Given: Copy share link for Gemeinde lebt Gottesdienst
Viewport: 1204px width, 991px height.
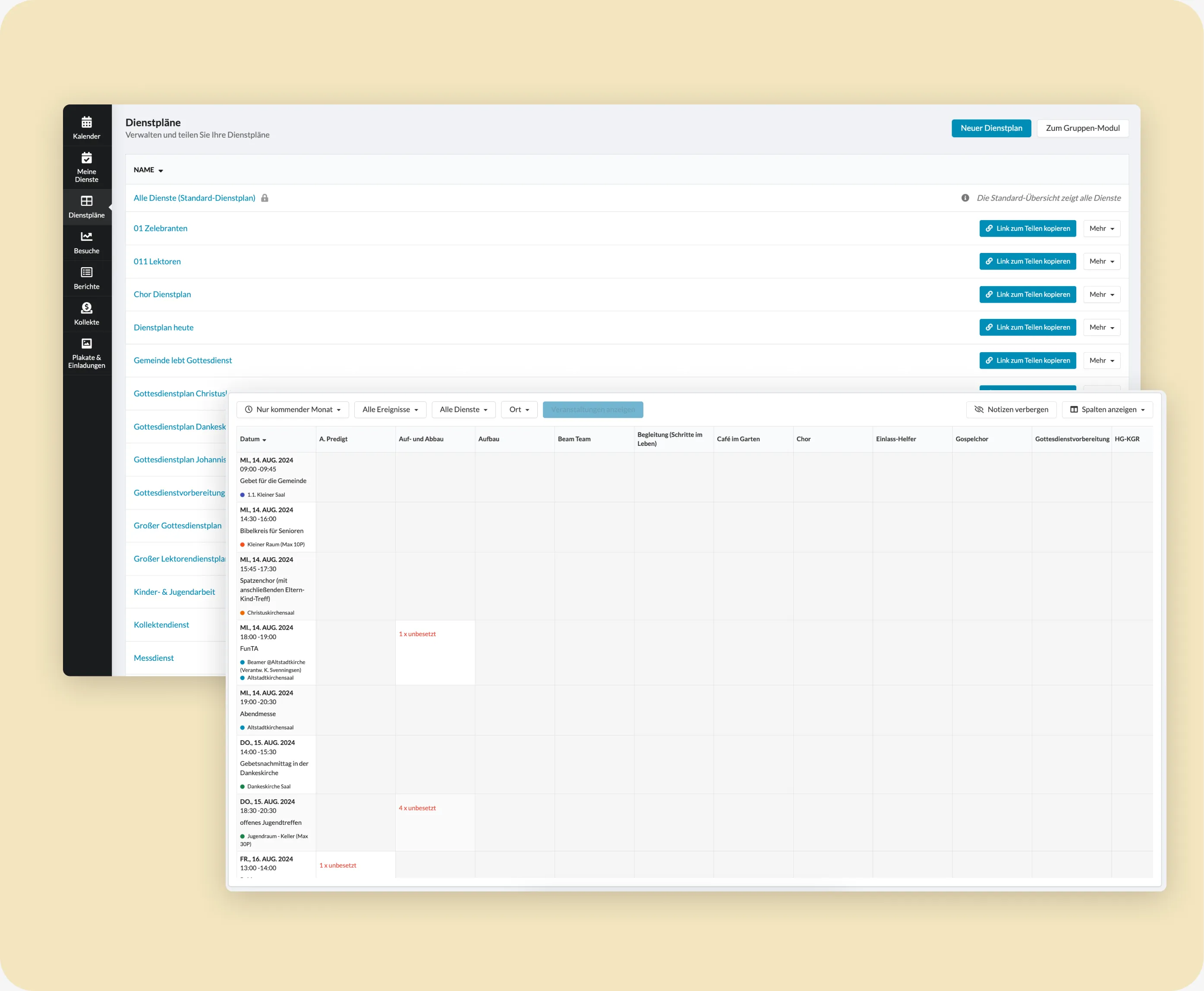Looking at the screenshot, I should (1027, 360).
